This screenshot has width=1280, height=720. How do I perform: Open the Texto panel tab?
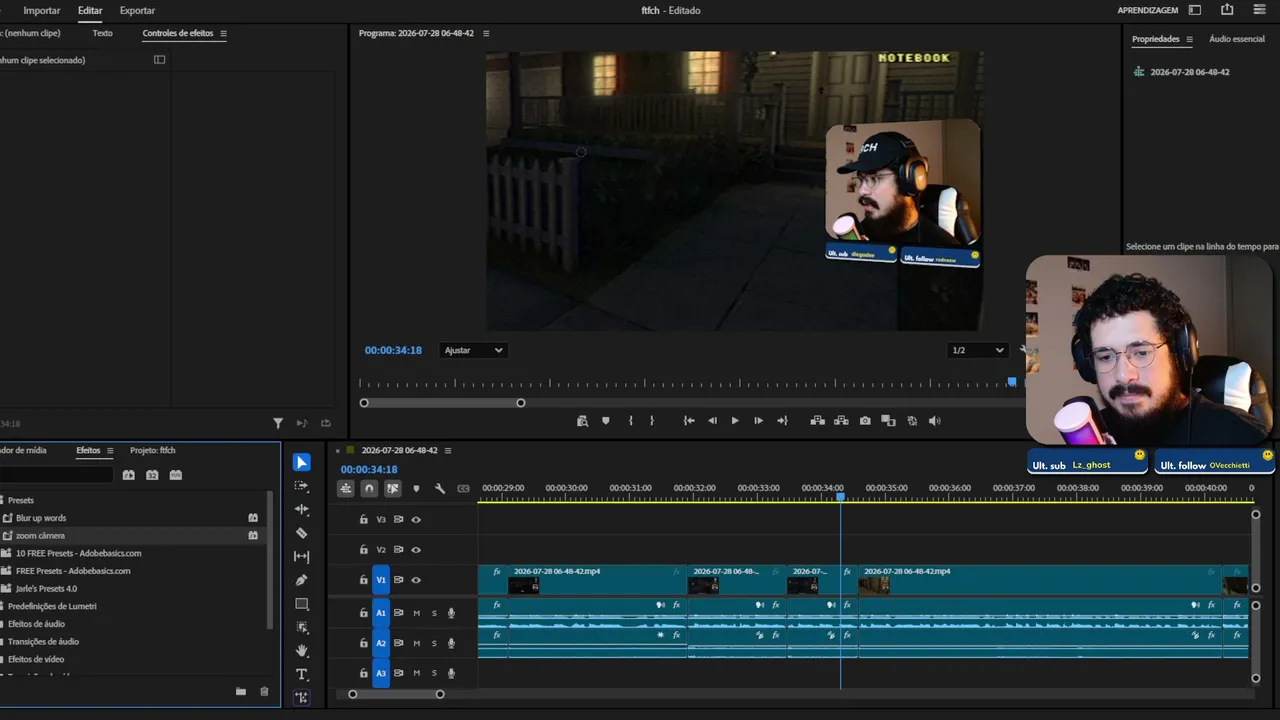click(102, 33)
